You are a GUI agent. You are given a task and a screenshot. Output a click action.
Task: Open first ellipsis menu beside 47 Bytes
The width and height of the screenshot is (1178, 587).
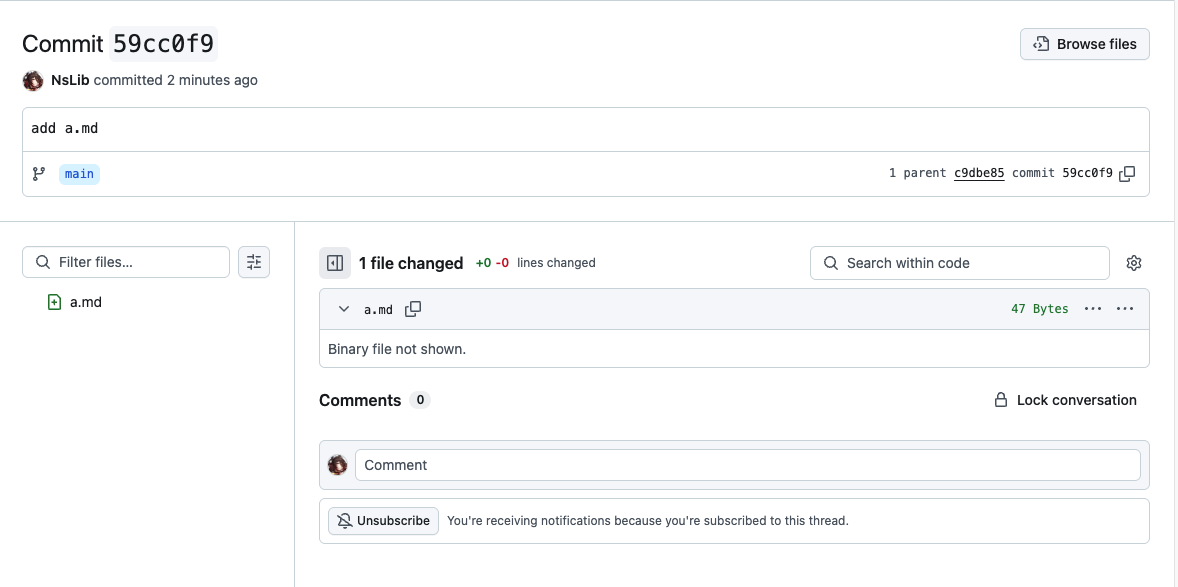pyautogui.click(x=1093, y=309)
